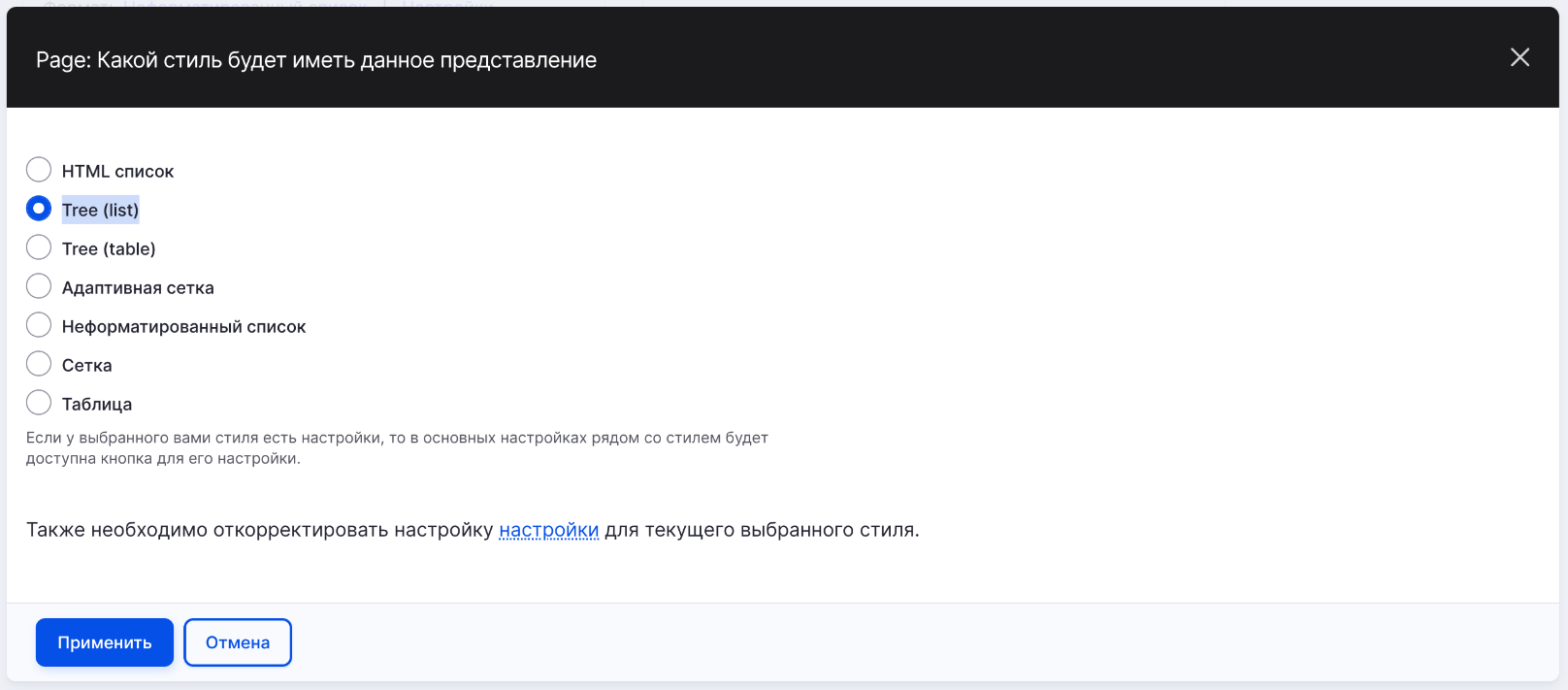Close the style dialog with the X icon

click(x=1519, y=58)
